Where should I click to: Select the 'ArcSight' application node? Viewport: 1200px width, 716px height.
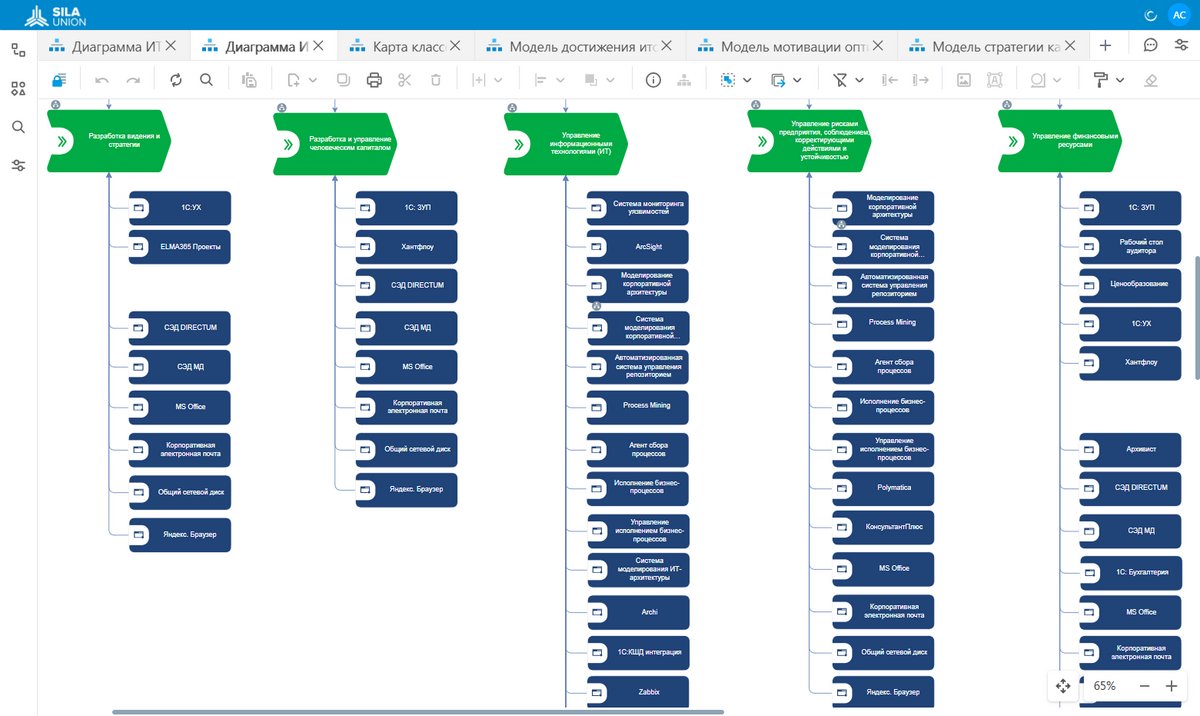pyautogui.click(x=638, y=246)
